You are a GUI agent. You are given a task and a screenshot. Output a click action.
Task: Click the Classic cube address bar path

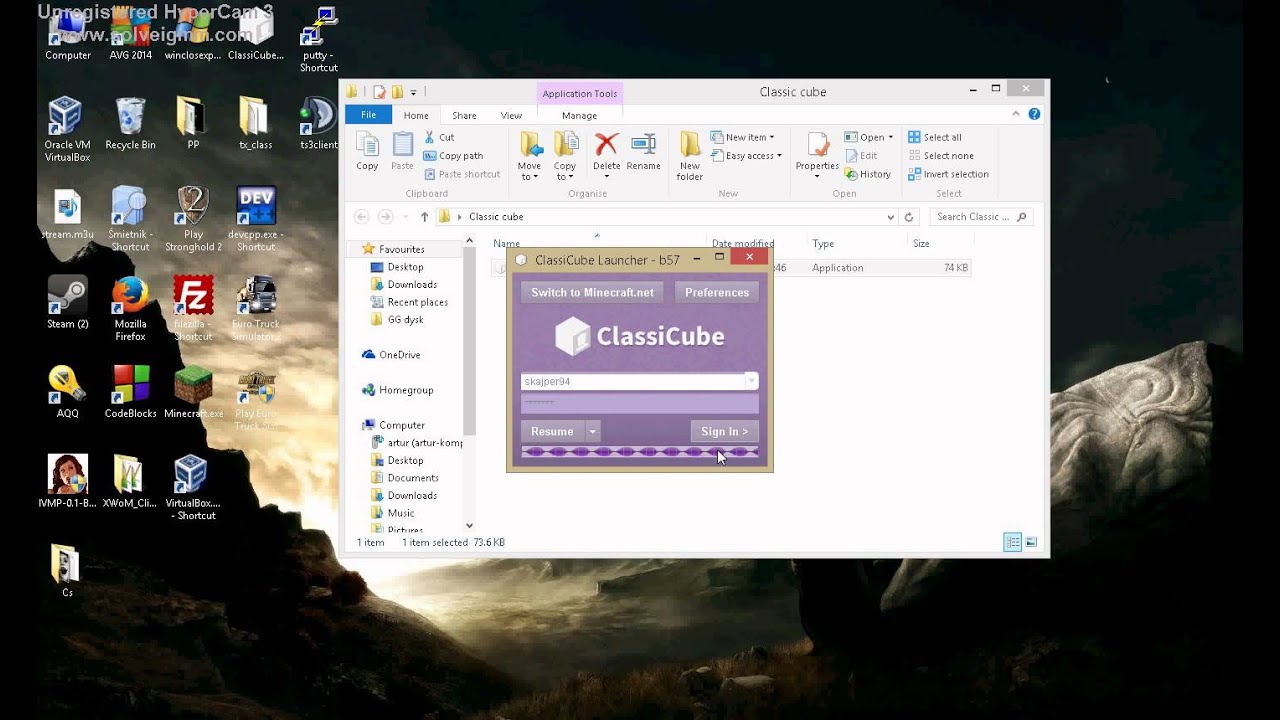(496, 217)
